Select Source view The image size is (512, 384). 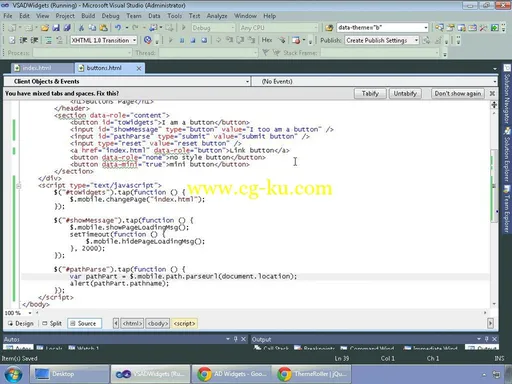84,323
